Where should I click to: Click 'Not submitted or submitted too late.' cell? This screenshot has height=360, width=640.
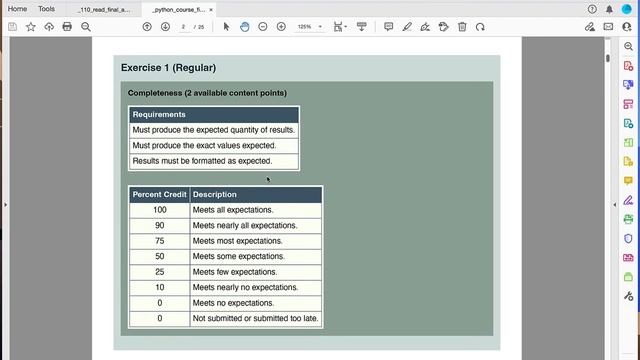coord(256,318)
